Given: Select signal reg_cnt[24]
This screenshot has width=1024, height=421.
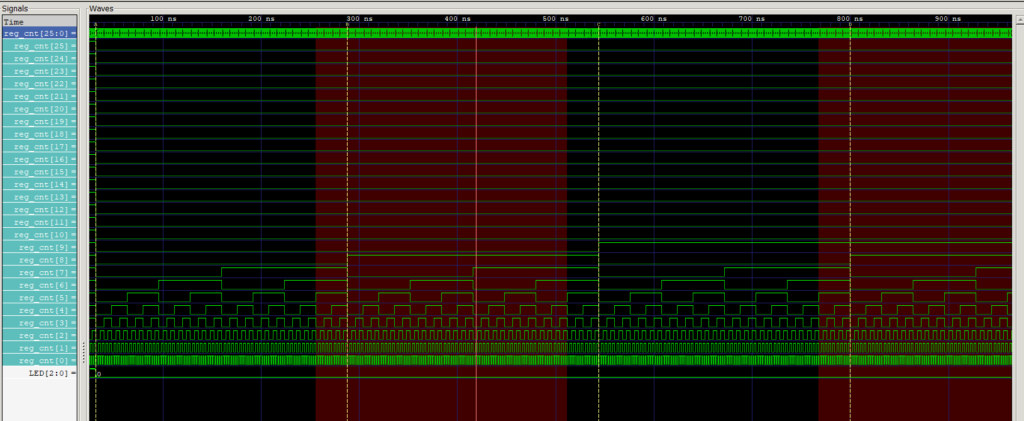Looking at the screenshot, I should click(39, 59).
